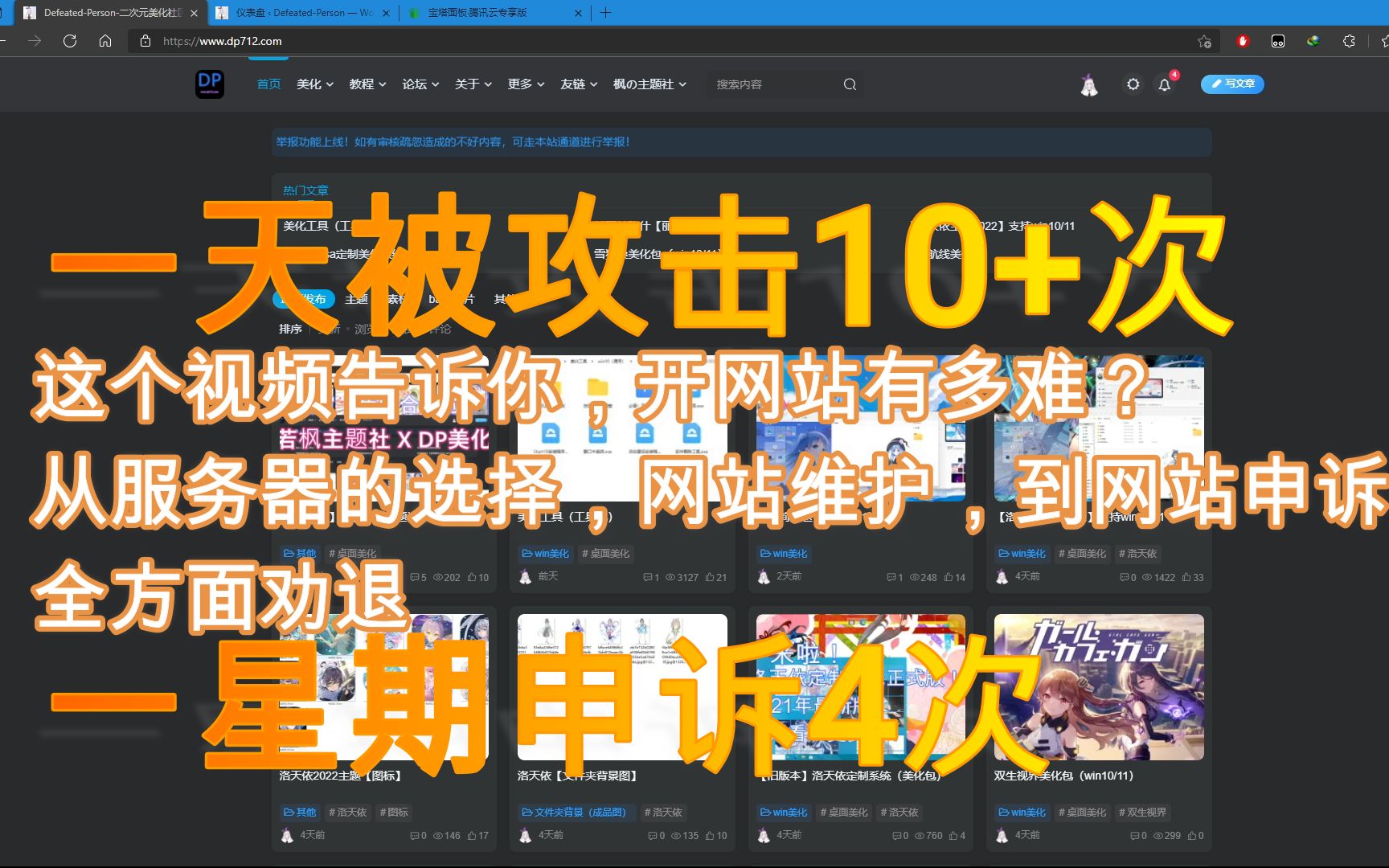
Task: Open the 洛天依【文件夹背景图】post title
Action: [x=577, y=776]
